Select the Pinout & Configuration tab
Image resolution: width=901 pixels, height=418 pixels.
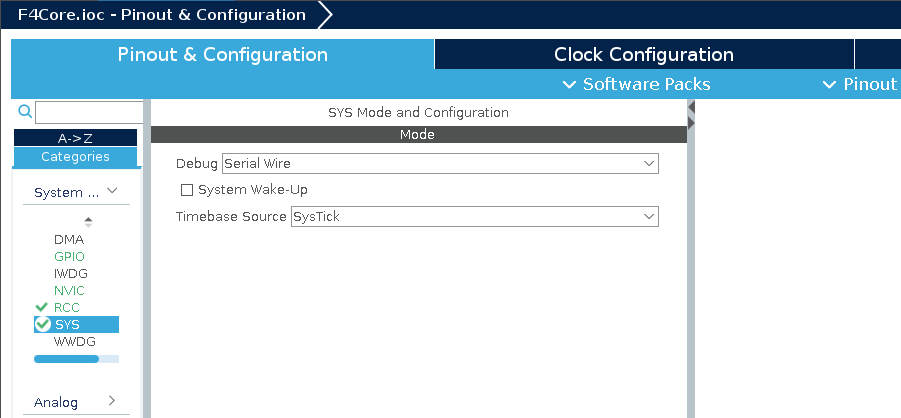(222, 55)
